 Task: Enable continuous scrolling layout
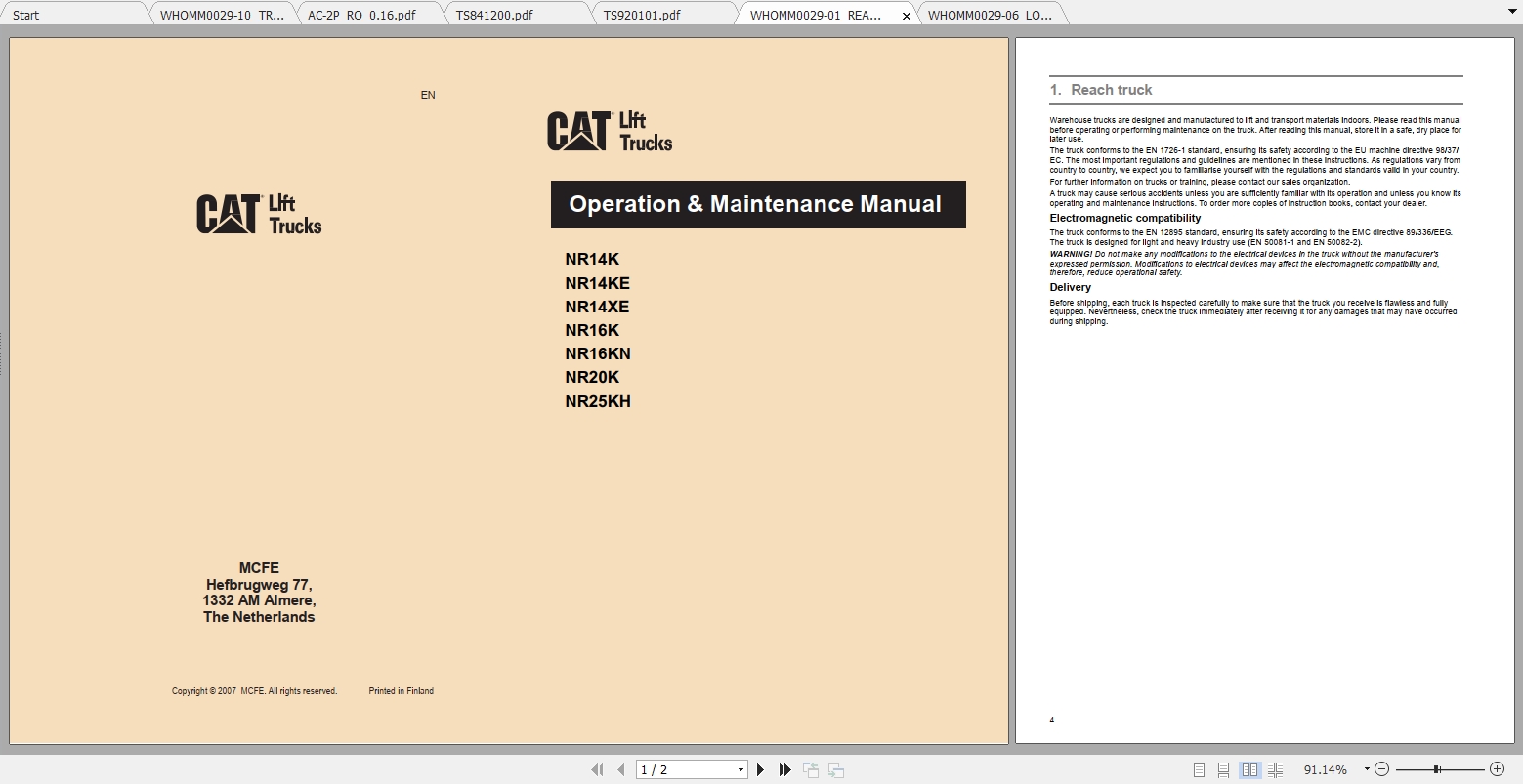point(1223,769)
